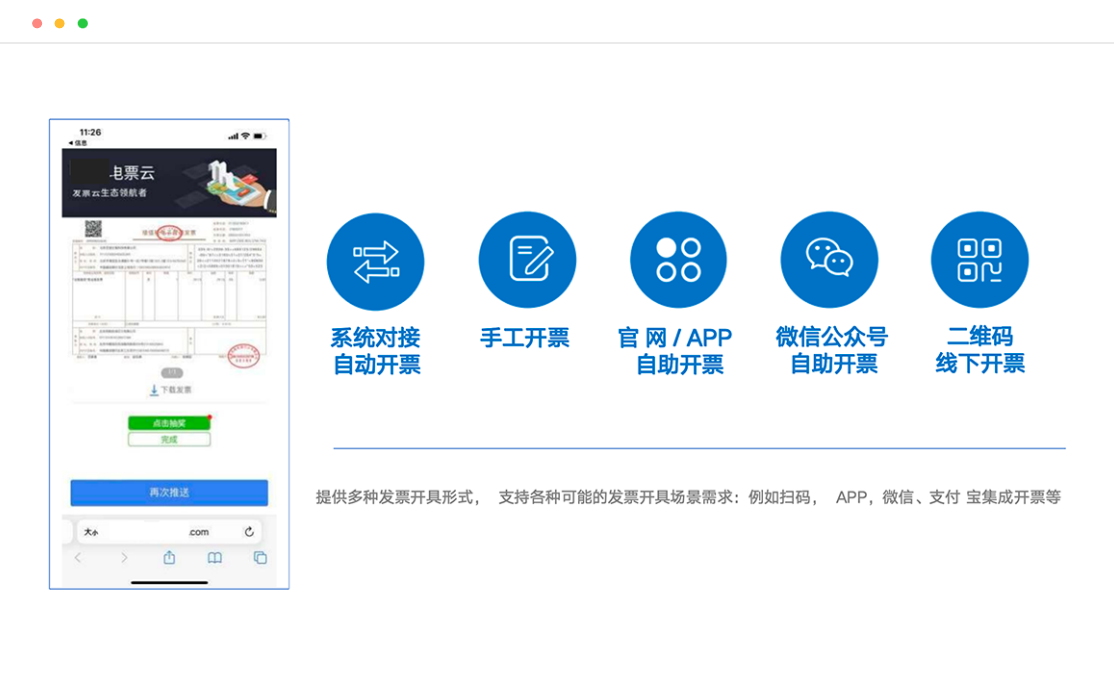
Task: Open the invoice preview image
Action: (169, 292)
